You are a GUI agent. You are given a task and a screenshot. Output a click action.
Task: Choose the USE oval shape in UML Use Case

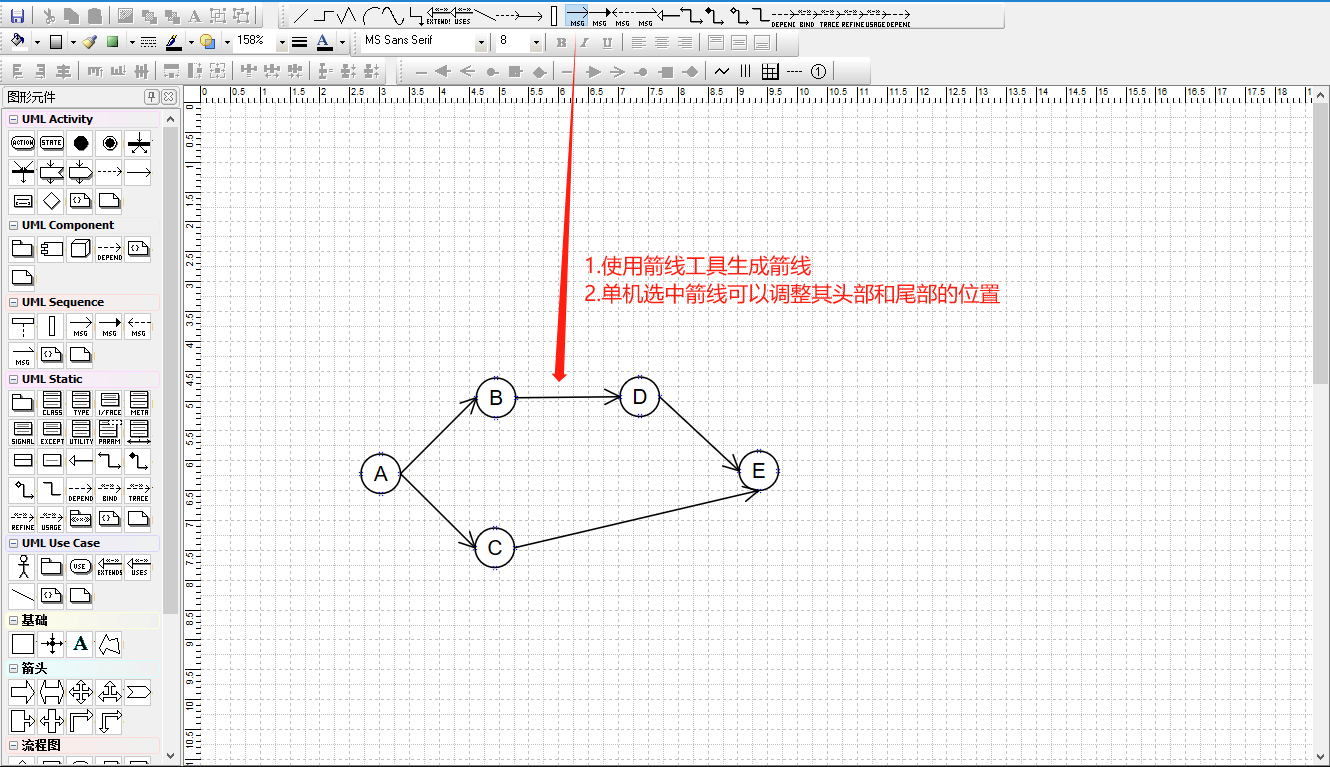80,566
